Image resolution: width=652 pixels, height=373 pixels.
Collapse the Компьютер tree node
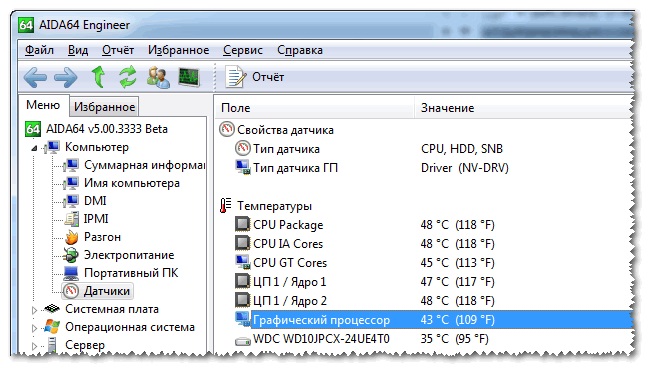pos(35,148)
